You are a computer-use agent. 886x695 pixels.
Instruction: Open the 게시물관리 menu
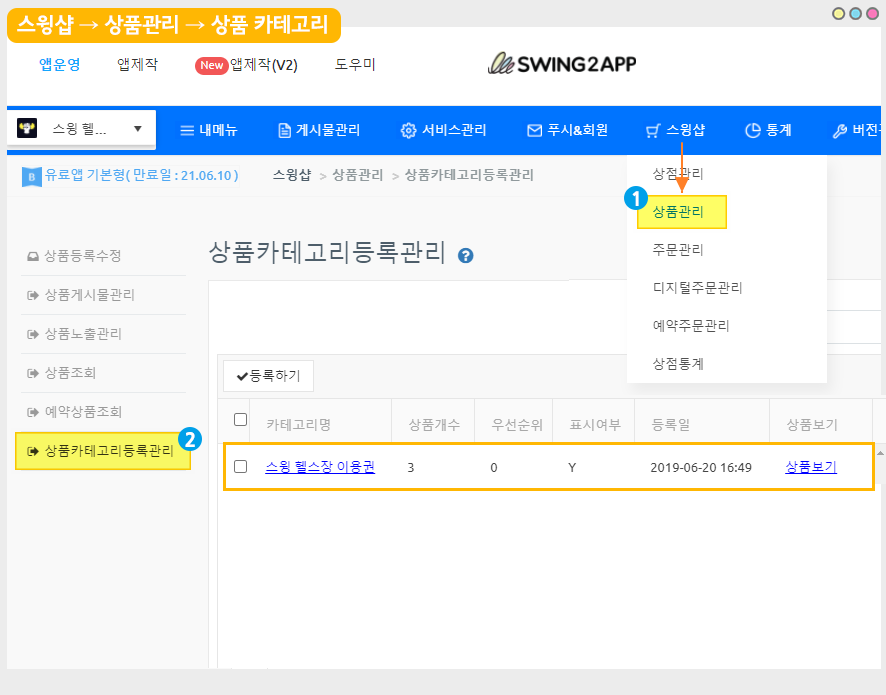tap(319, 130)
